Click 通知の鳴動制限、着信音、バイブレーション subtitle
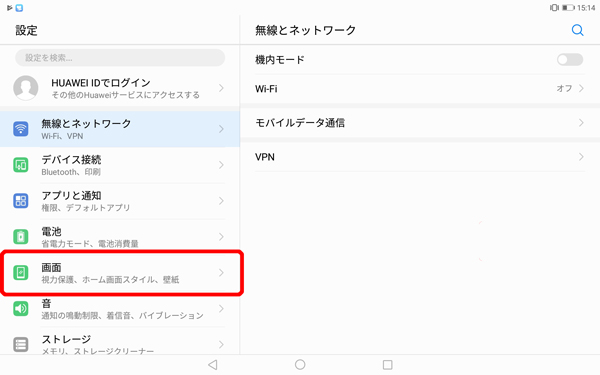This screenshot has width=600, height=375. click(122, 316)
